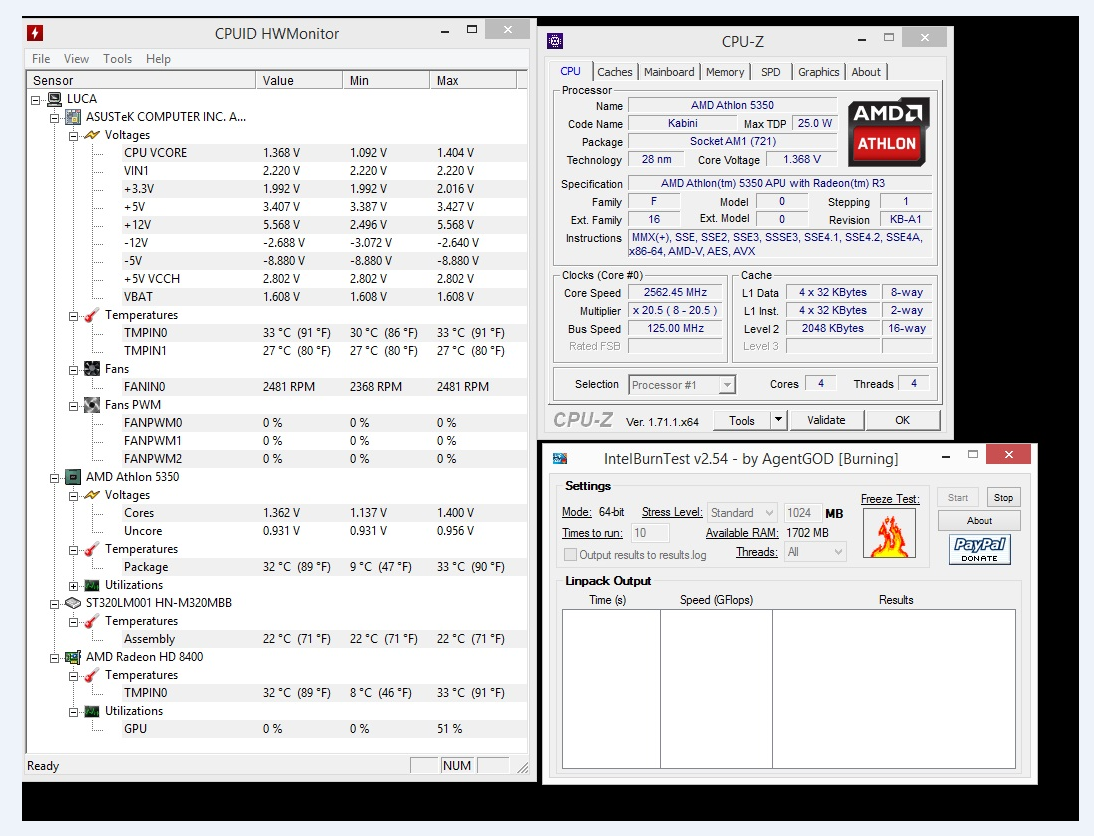Click the PayPal Donate button
This screenshot has width=1094, height=836.
point(980,549)
